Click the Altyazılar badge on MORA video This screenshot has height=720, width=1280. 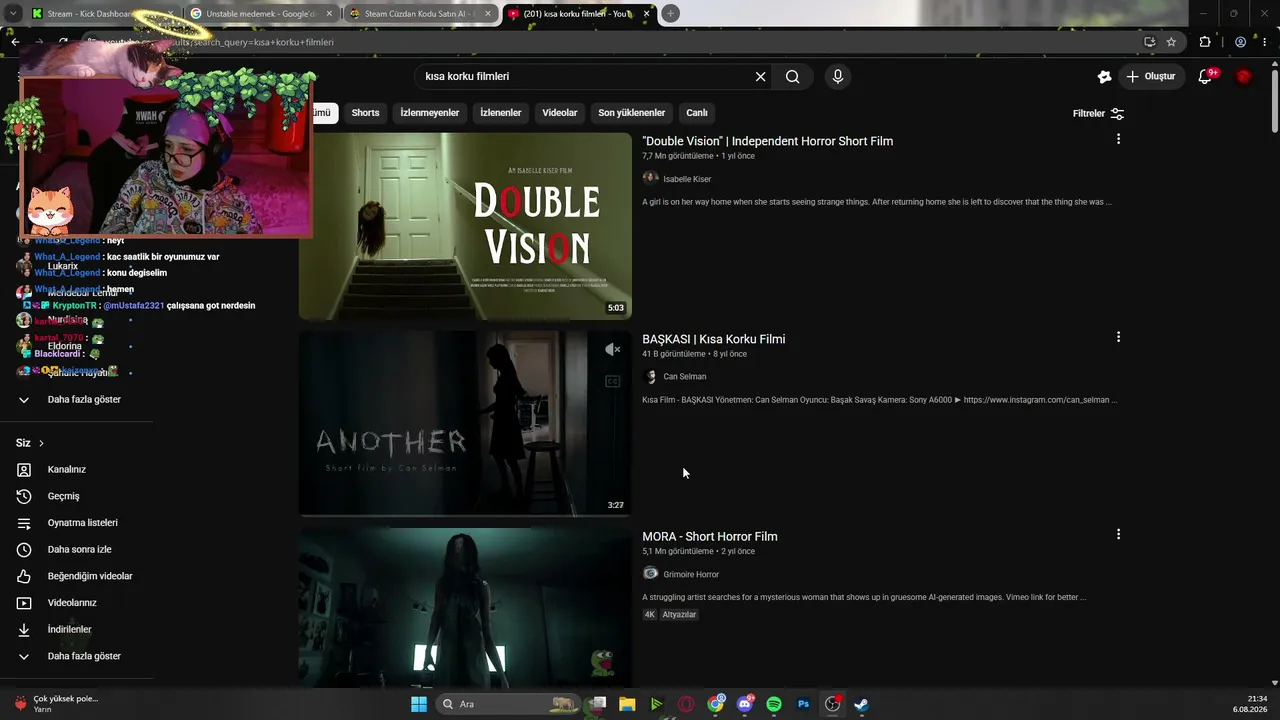pyautogui.click(x=679, y=615)
